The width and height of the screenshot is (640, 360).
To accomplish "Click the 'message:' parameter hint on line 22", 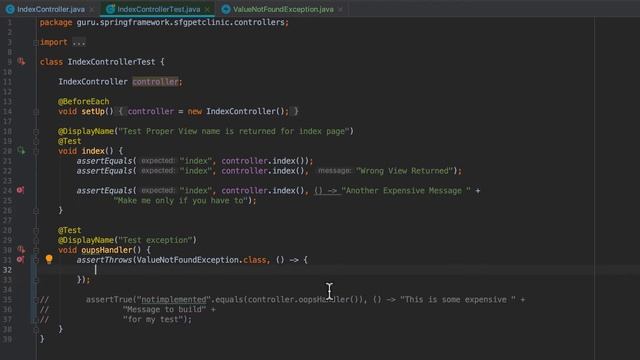I will click(335, 171).
